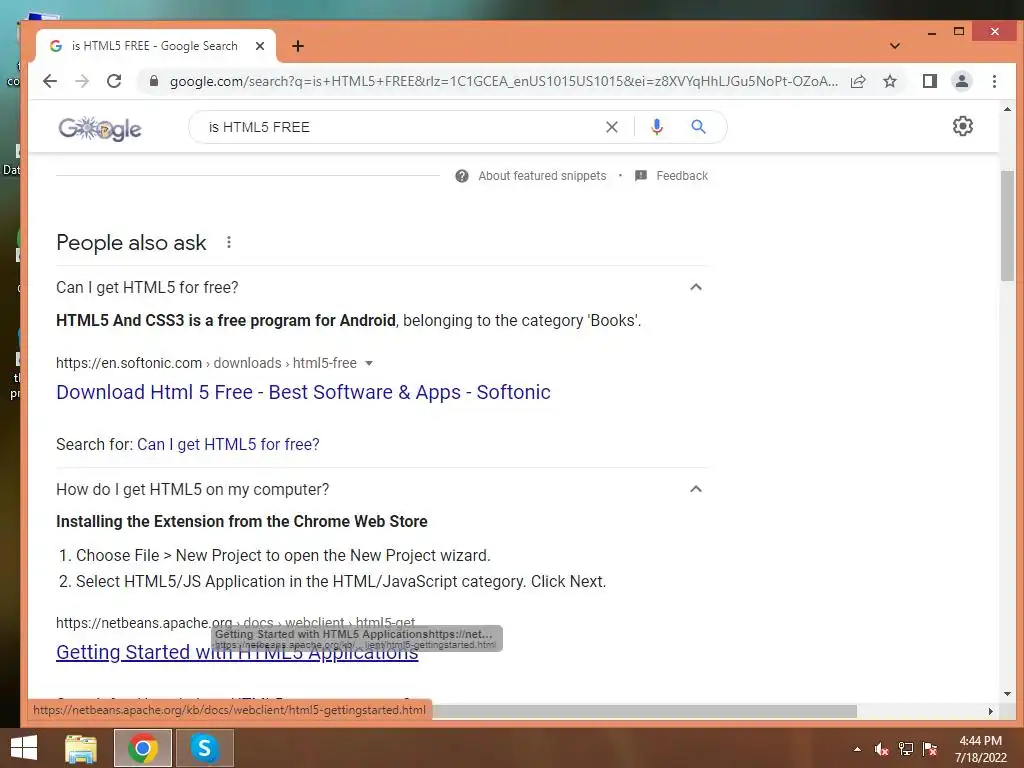This screenshot has width=1024, height=768.
Task: Open the Chrome profile avatar menu
Action: pyautogui.click(x=961, y=81)
